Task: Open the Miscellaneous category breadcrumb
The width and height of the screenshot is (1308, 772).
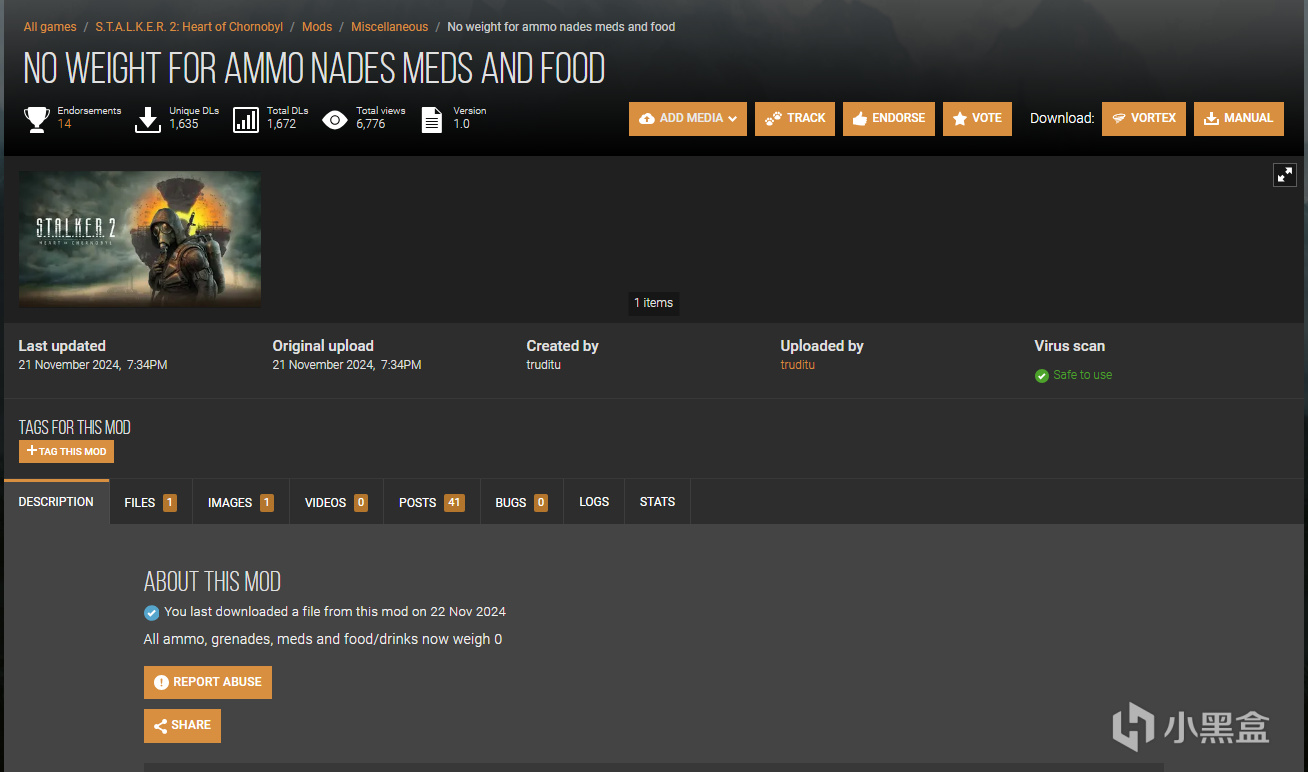Action: coord(389,27)
